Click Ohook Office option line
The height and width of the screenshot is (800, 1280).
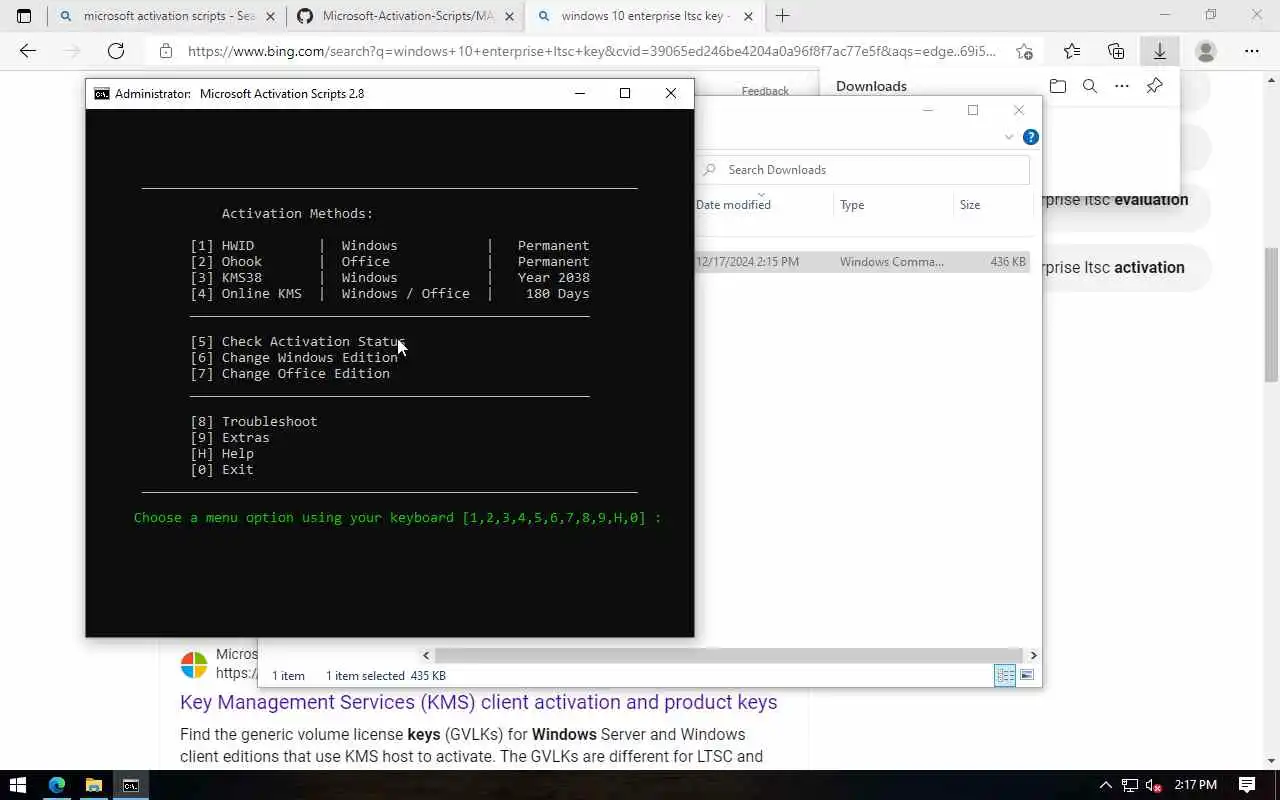pos(390,261)
